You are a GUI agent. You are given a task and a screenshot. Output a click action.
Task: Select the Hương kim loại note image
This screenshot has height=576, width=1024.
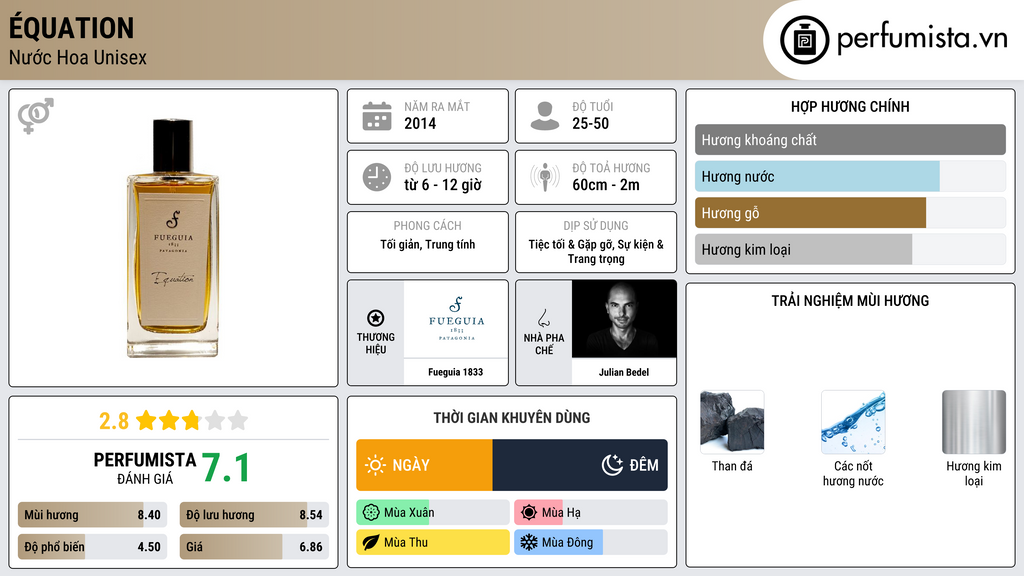tap(974, 422)
